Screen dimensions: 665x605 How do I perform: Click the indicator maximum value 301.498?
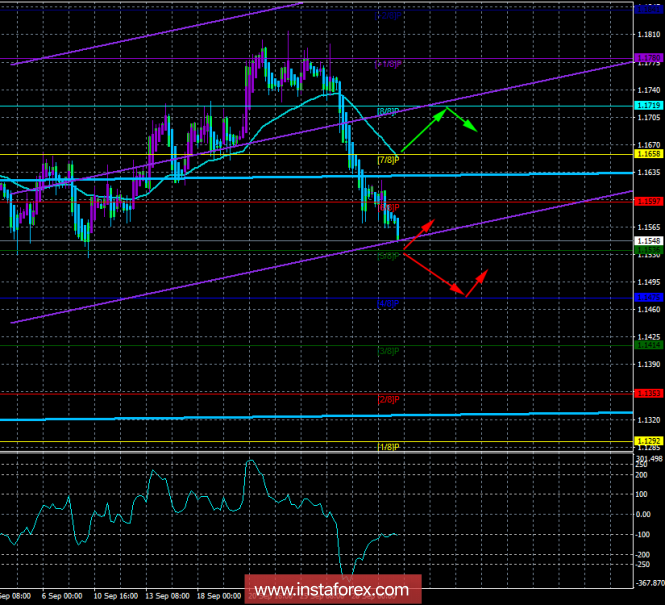[649, 459]
